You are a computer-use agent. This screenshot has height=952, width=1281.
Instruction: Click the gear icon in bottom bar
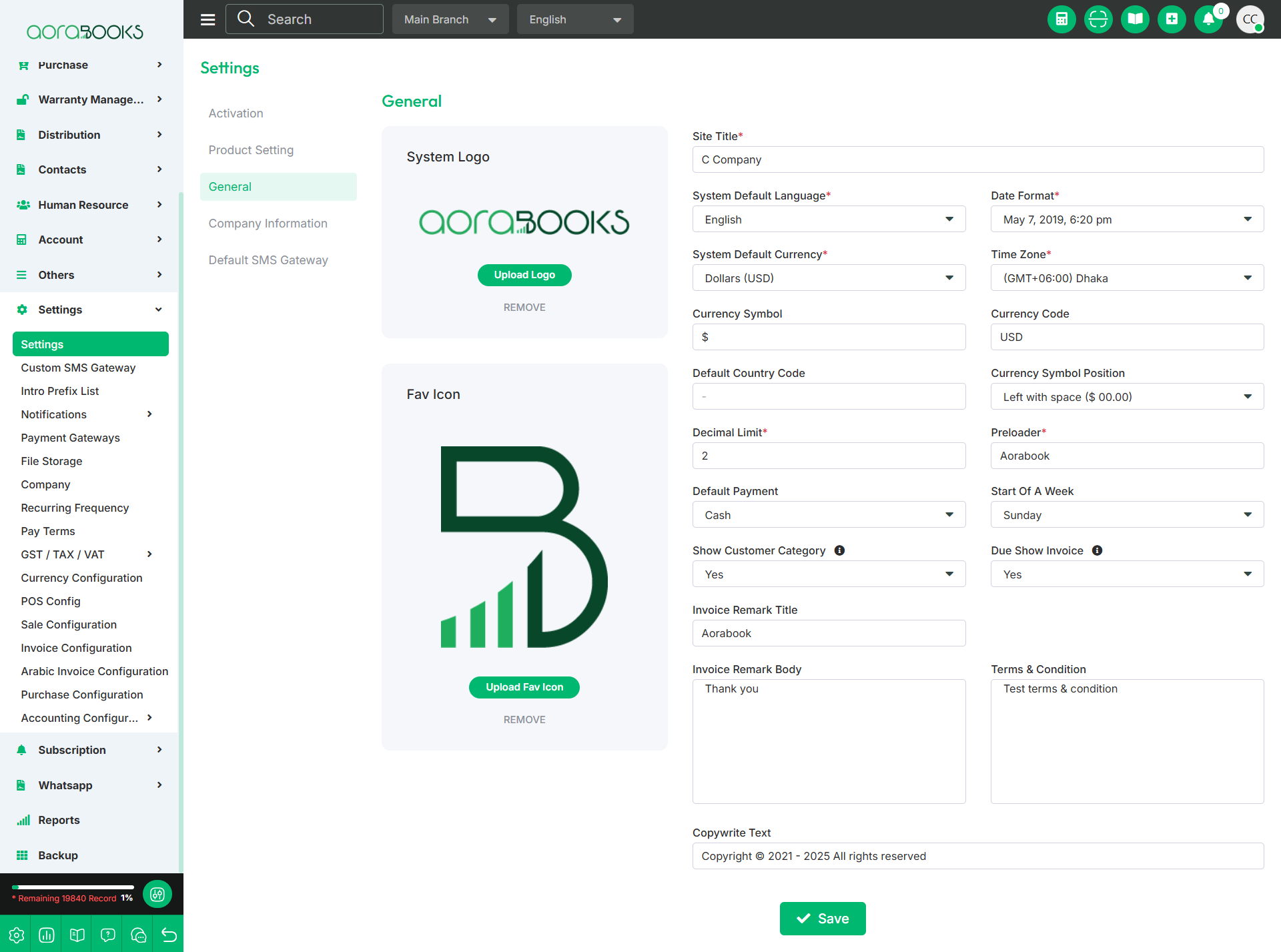pyautogui.click(x=17, y=935)
